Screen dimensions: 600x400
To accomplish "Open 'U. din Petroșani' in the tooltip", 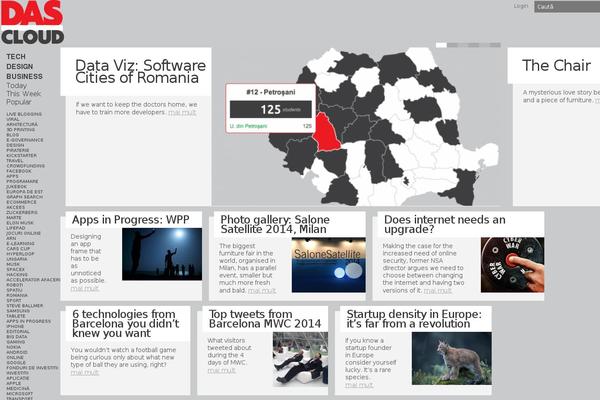I will (248, 126).
